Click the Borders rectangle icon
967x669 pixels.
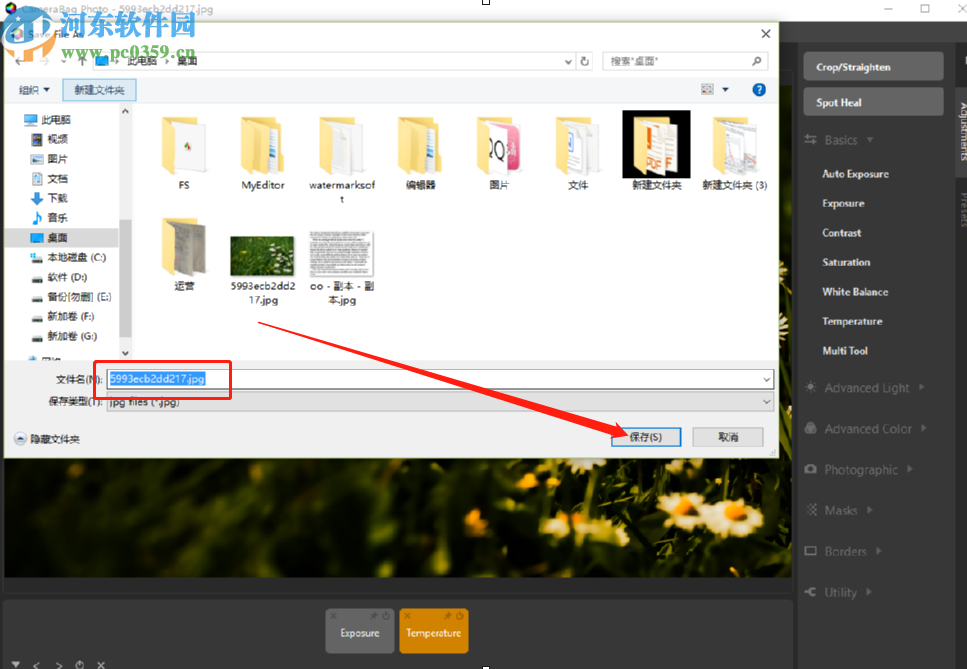pyautogui.click(x=810, y=551)
